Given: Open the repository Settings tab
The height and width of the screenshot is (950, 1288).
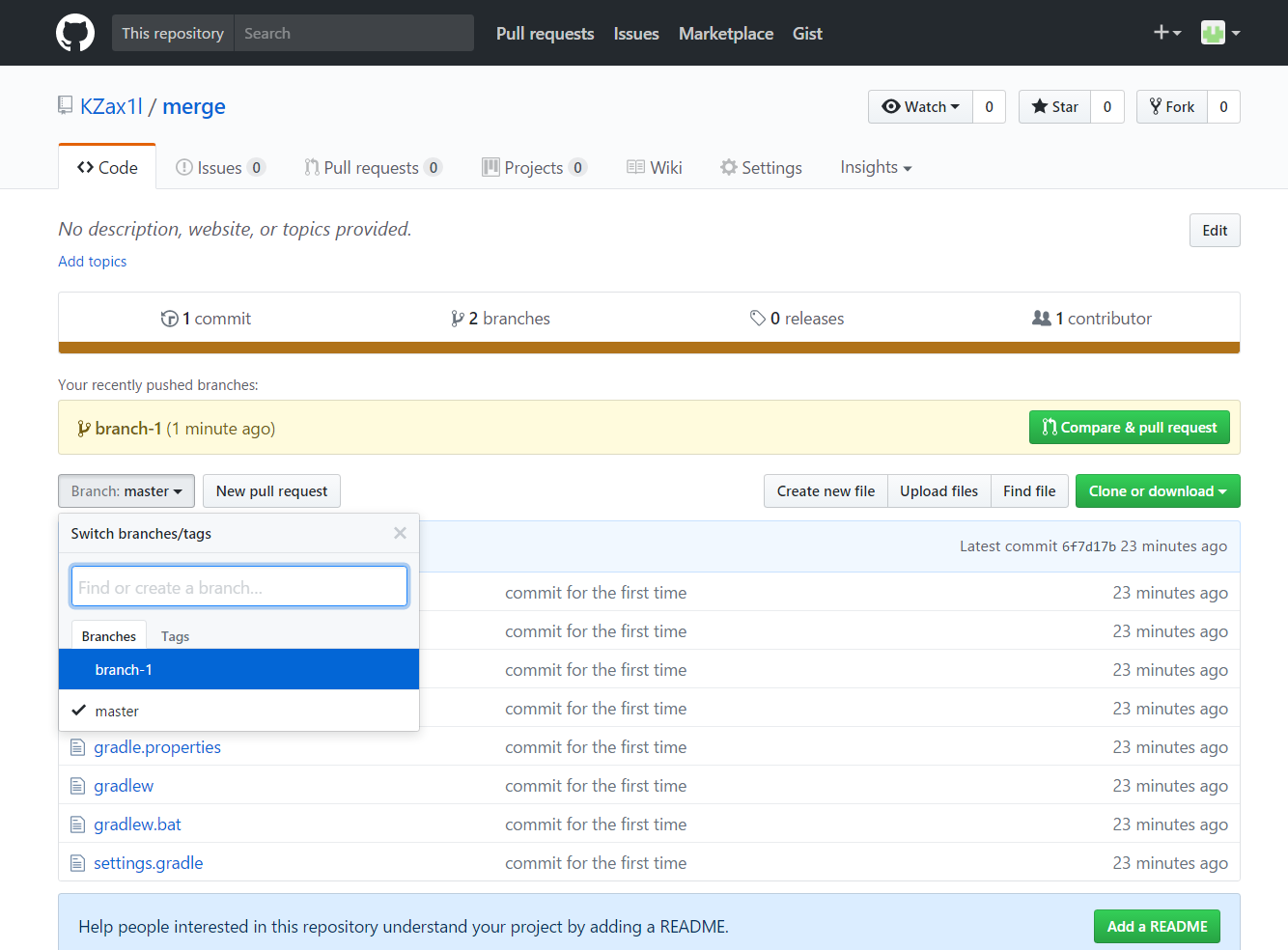Looking at the screenshot, I should point(761,167).
